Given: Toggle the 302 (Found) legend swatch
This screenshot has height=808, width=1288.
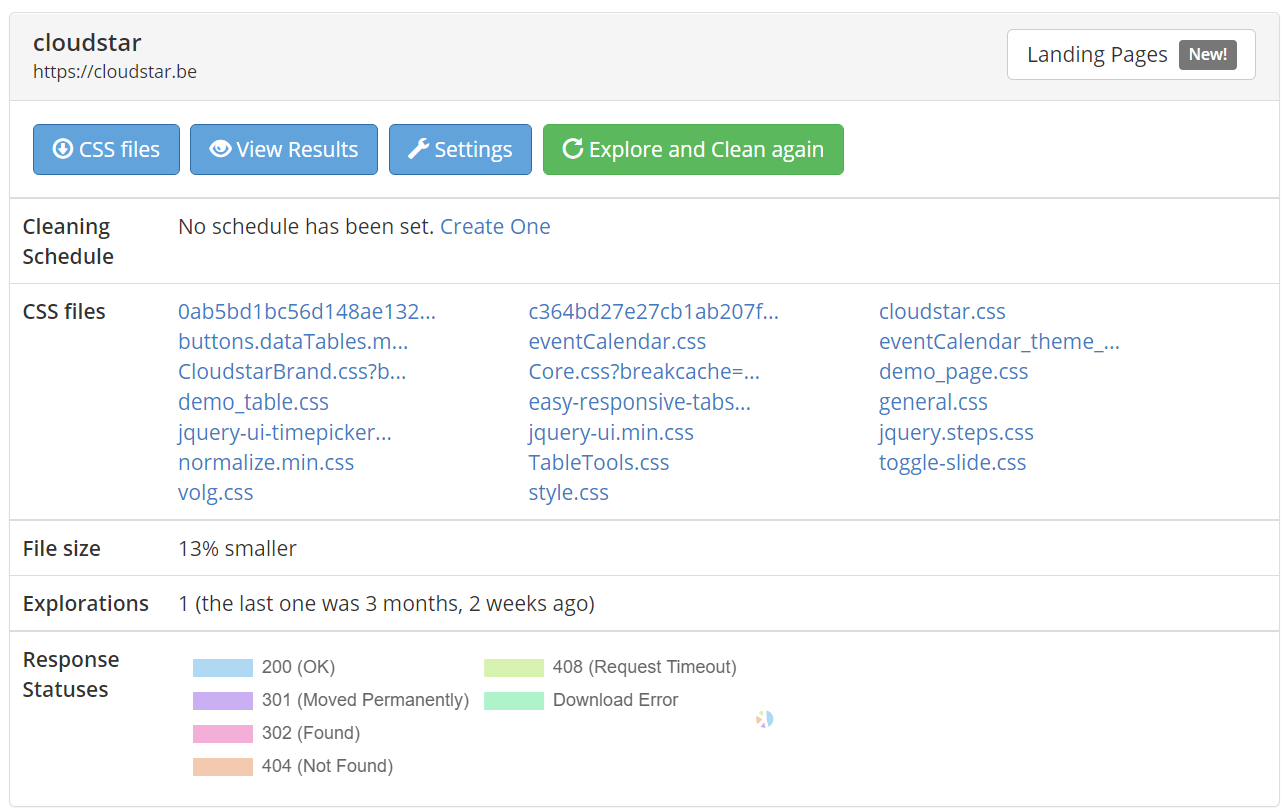Looking at the screenshot, I should click(x=223, y=734).
